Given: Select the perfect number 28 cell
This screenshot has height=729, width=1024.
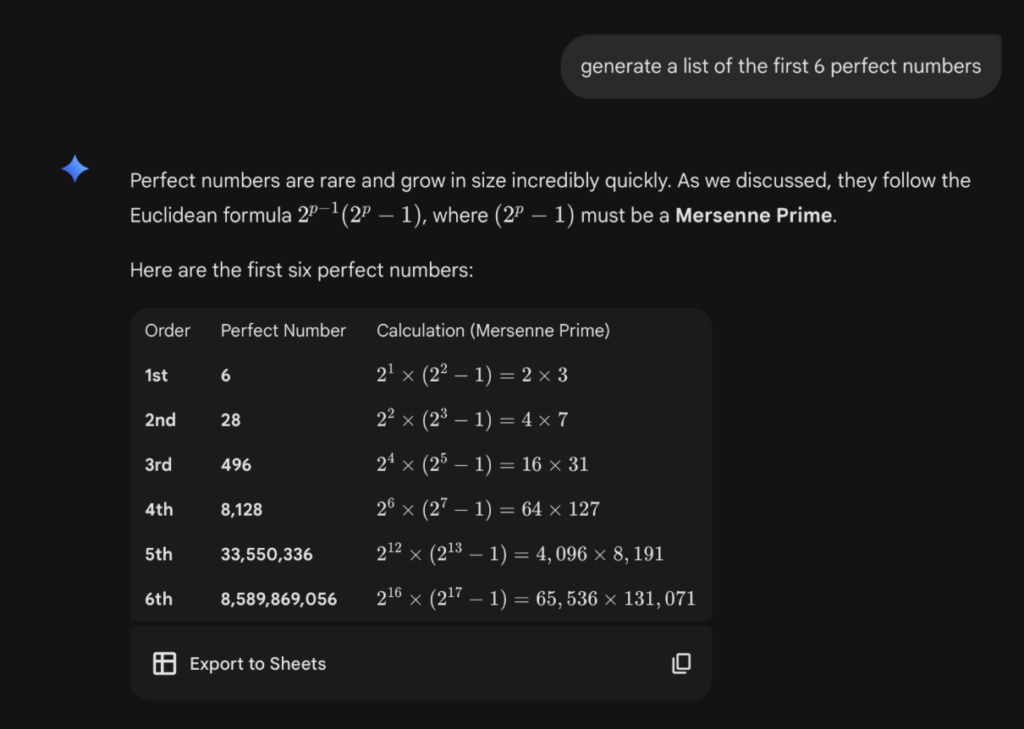Looking at the screenshot, I should [x=231, y=420].
